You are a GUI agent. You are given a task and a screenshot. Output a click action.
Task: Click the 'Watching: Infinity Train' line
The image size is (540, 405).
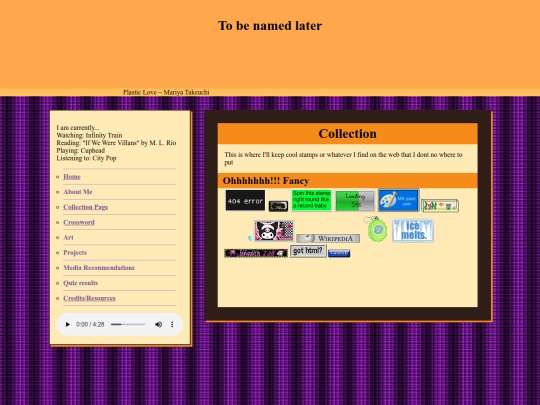[89, 135]
